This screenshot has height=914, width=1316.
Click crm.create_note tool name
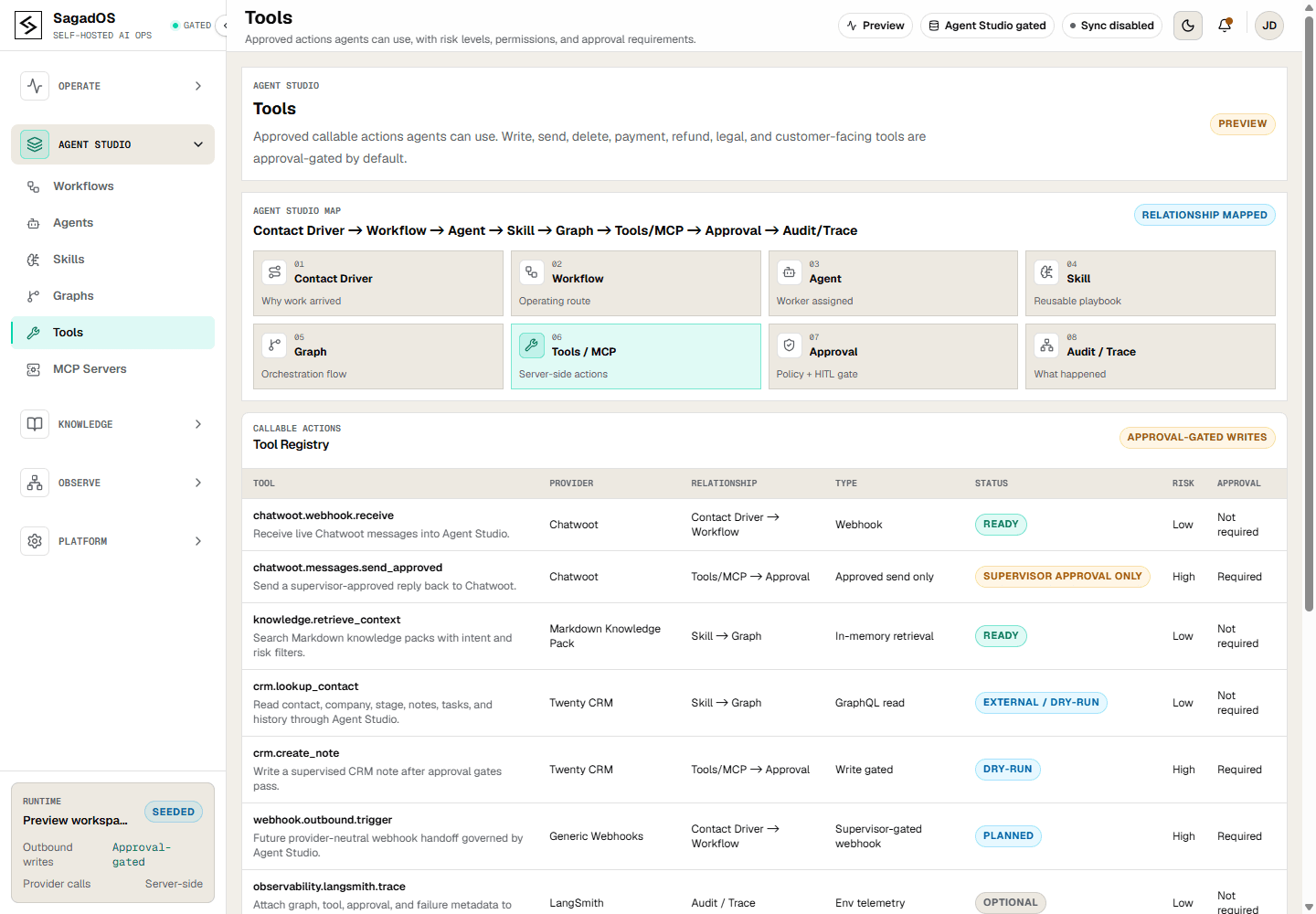pyautogui.click(x=296, y=753)
